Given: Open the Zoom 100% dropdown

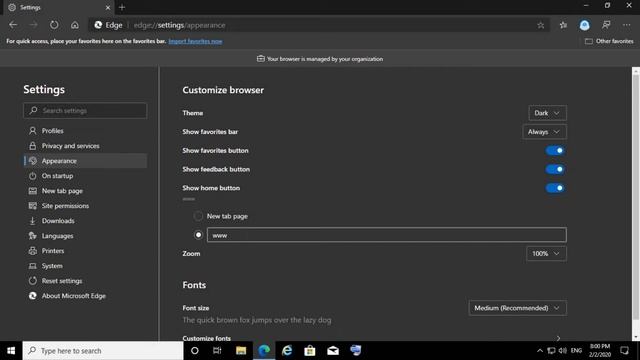Looking at the screenshot, I should (x=546, y=253).
